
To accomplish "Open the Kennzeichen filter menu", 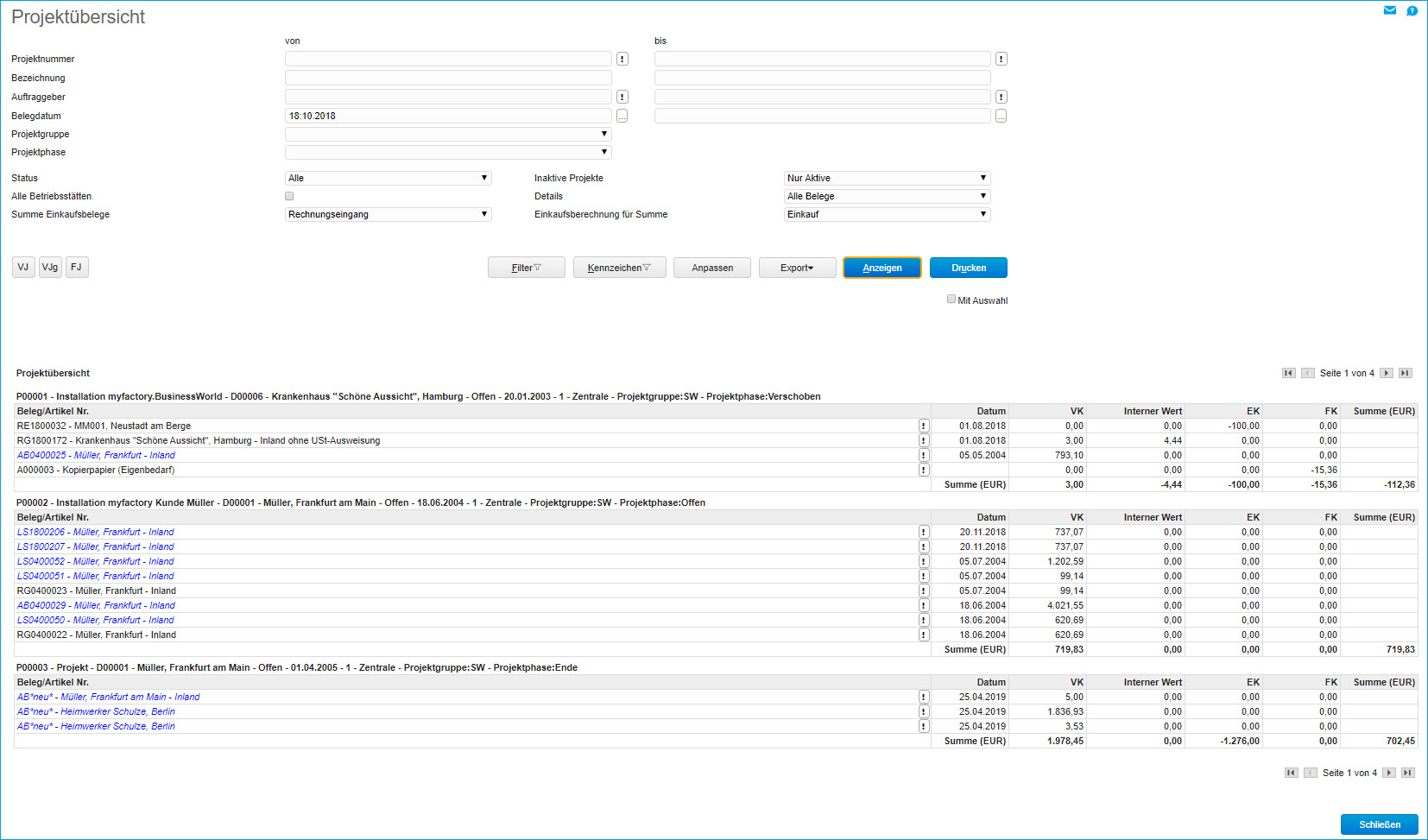I will coord(618,268).
